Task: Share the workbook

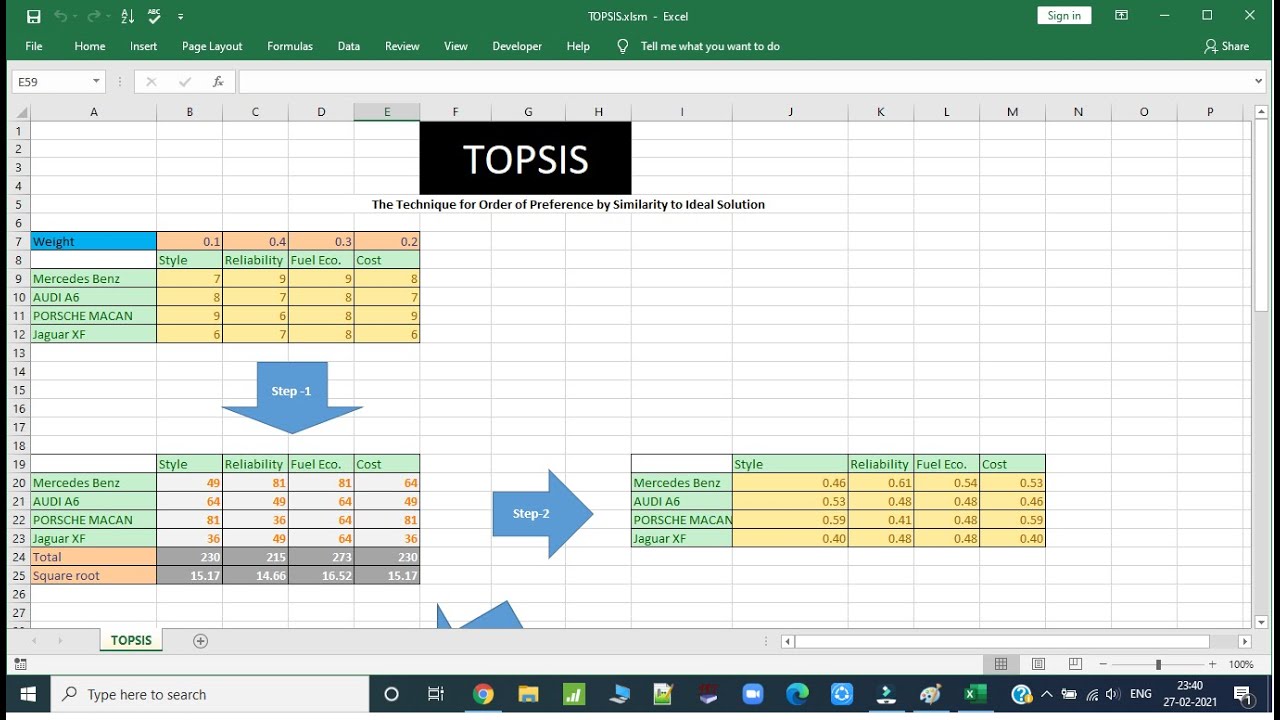Action: click(1227, 46)
